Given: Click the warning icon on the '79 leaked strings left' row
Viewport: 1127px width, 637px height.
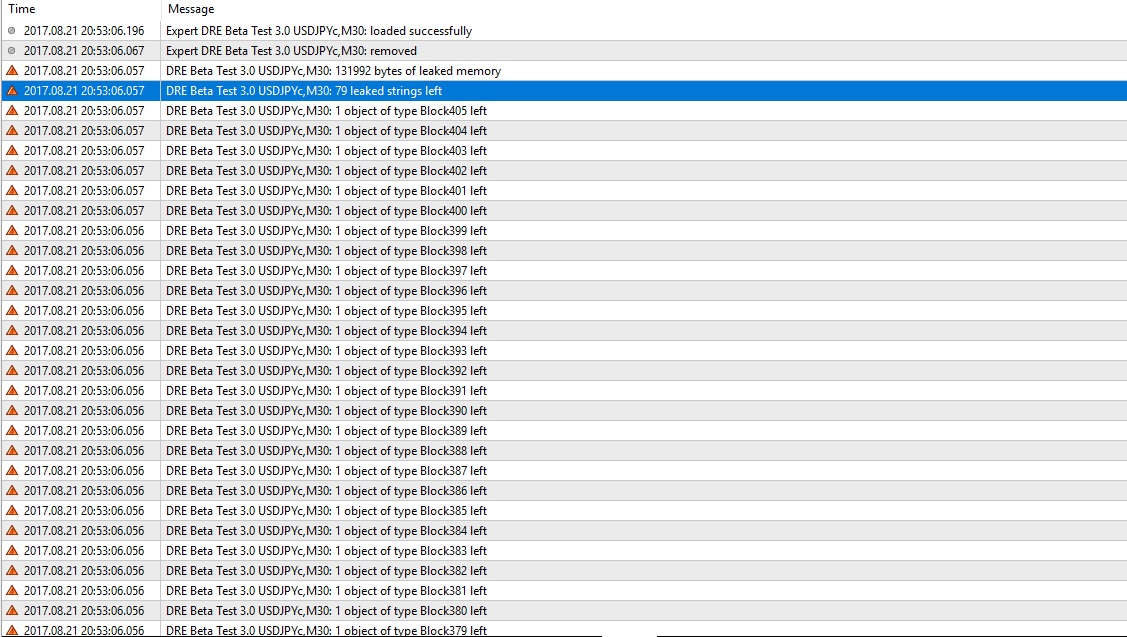Looking at the screenshot, I should (12, 91).
